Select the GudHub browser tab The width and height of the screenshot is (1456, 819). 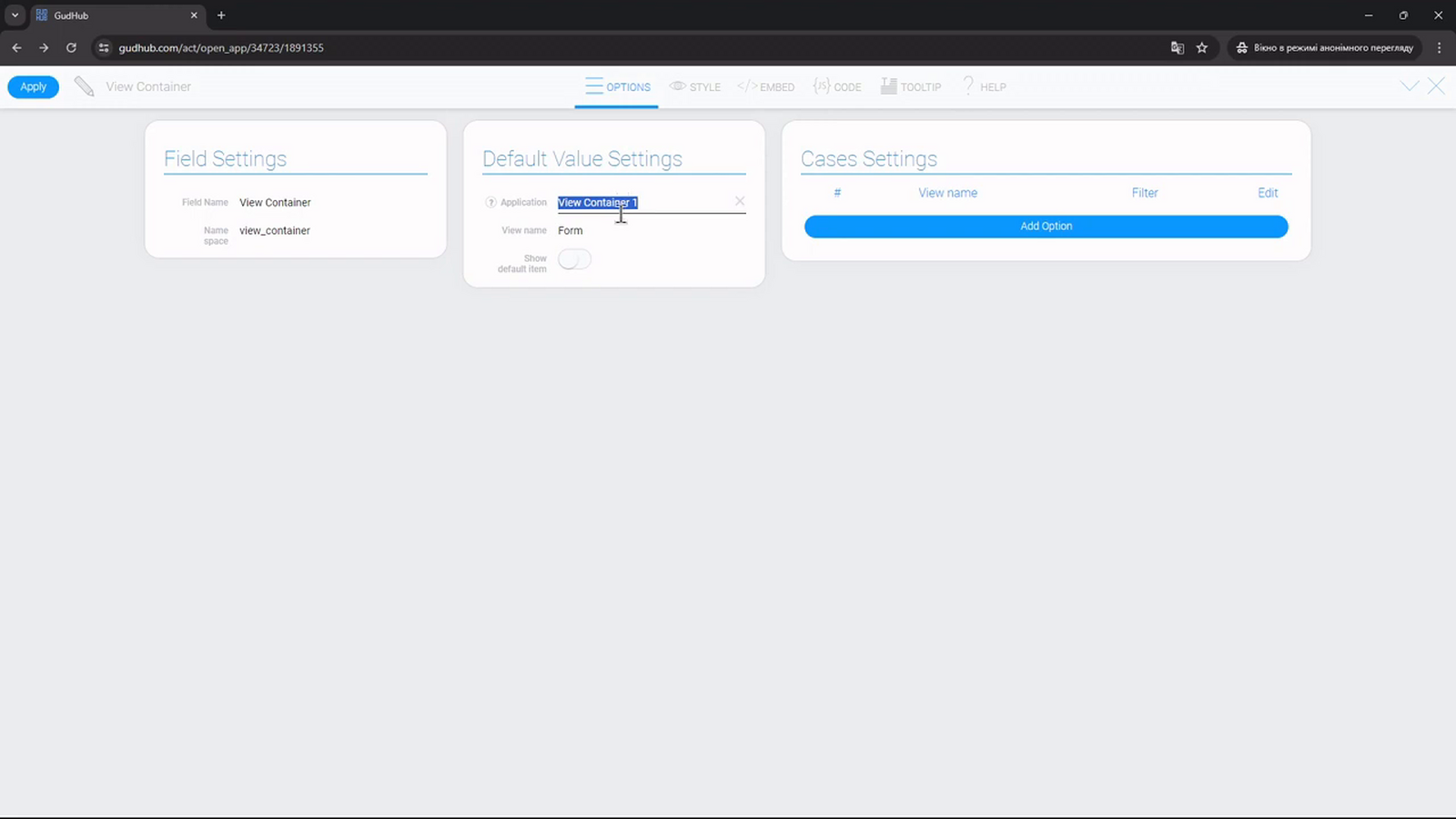[x=116, y=15]
